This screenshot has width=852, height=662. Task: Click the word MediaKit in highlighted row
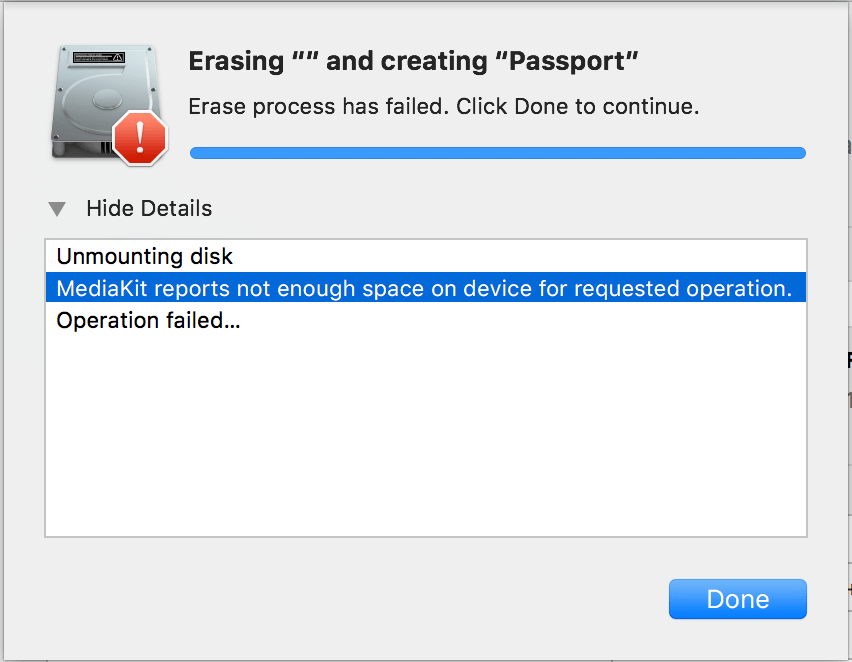(x=102, y=289)
